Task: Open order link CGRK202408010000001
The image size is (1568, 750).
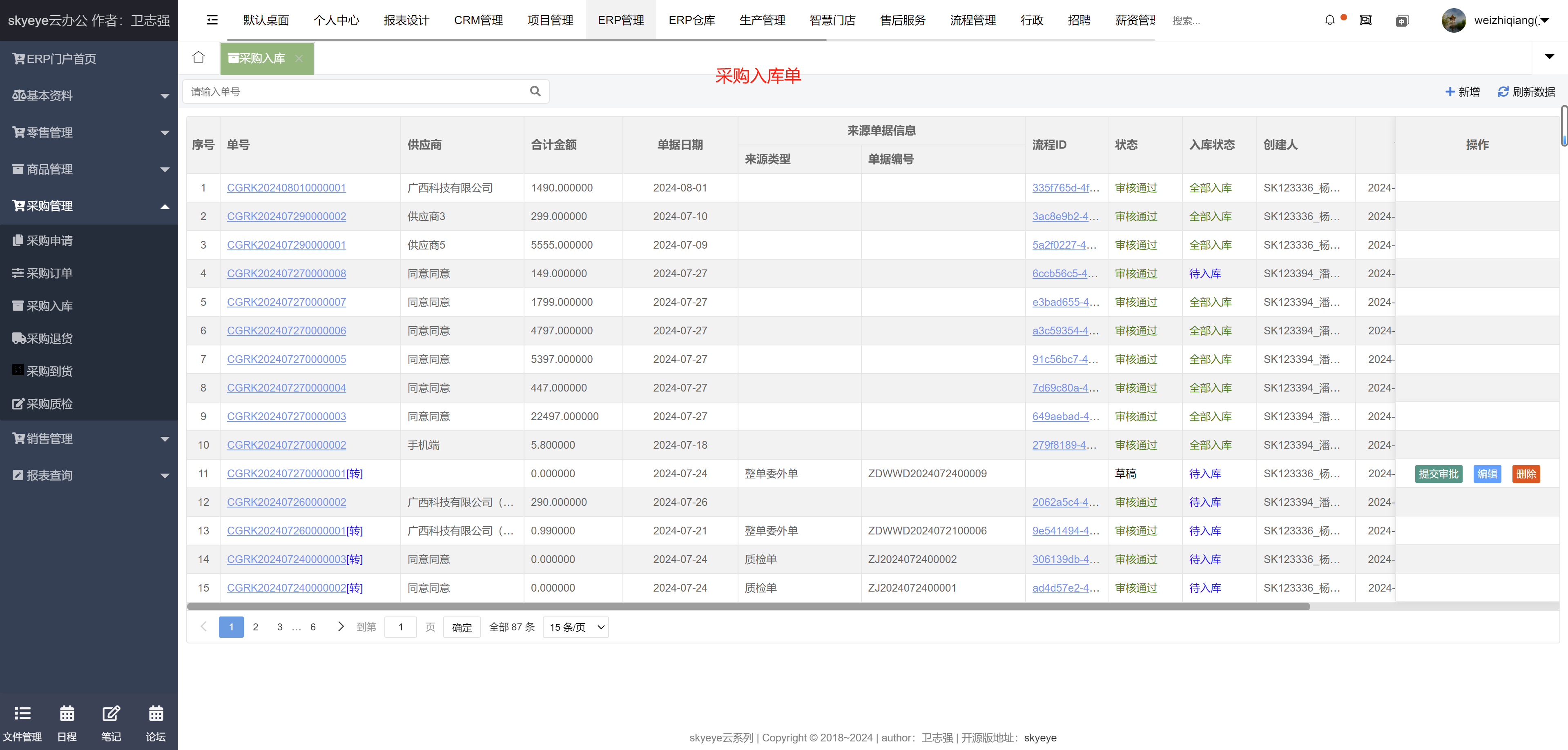Action: pyautogui.click(x=286, y=188)
